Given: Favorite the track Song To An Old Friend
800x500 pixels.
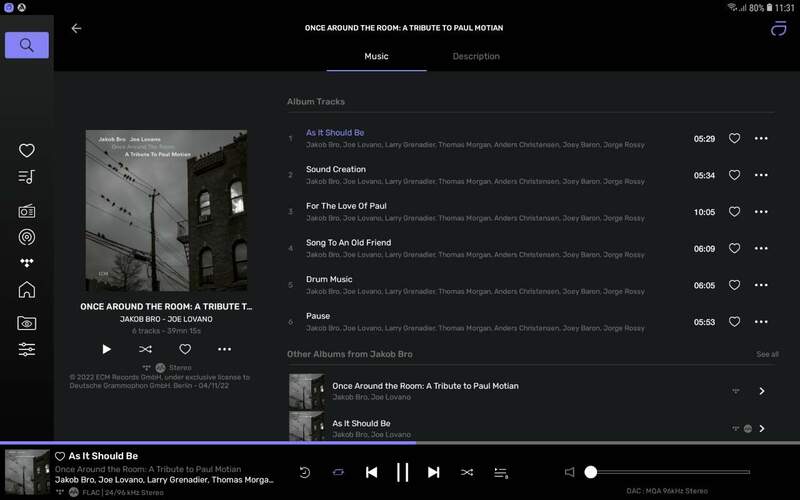Looking at the screenshot, I should [734, 248].
